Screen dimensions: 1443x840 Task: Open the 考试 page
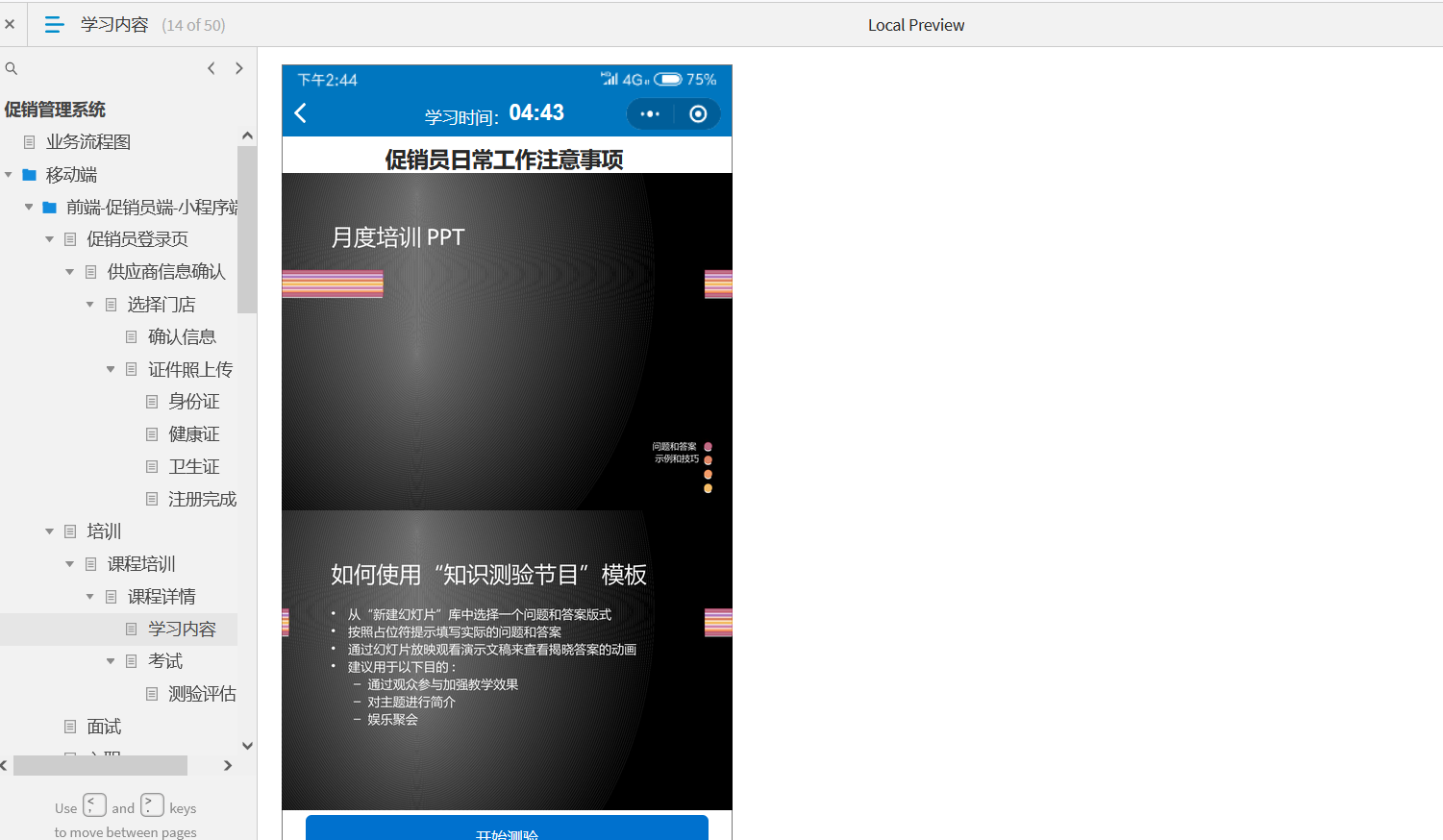pyautogui.click(x=165, y=661)
